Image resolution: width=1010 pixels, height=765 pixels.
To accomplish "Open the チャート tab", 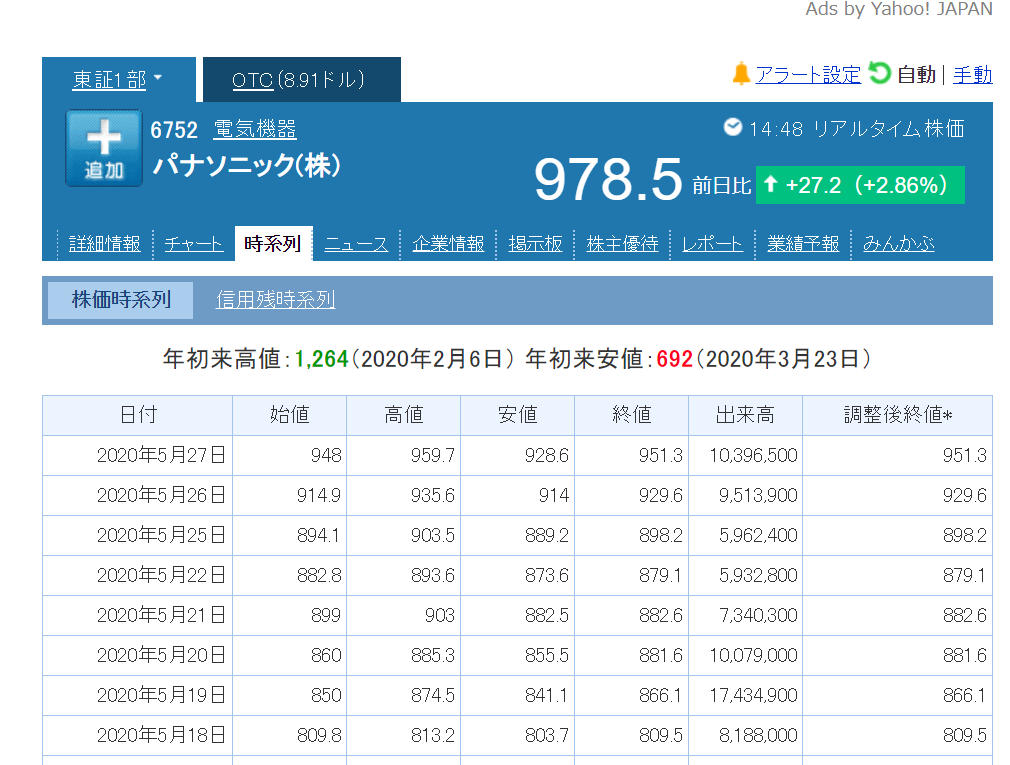I will [x=194, y=244].
